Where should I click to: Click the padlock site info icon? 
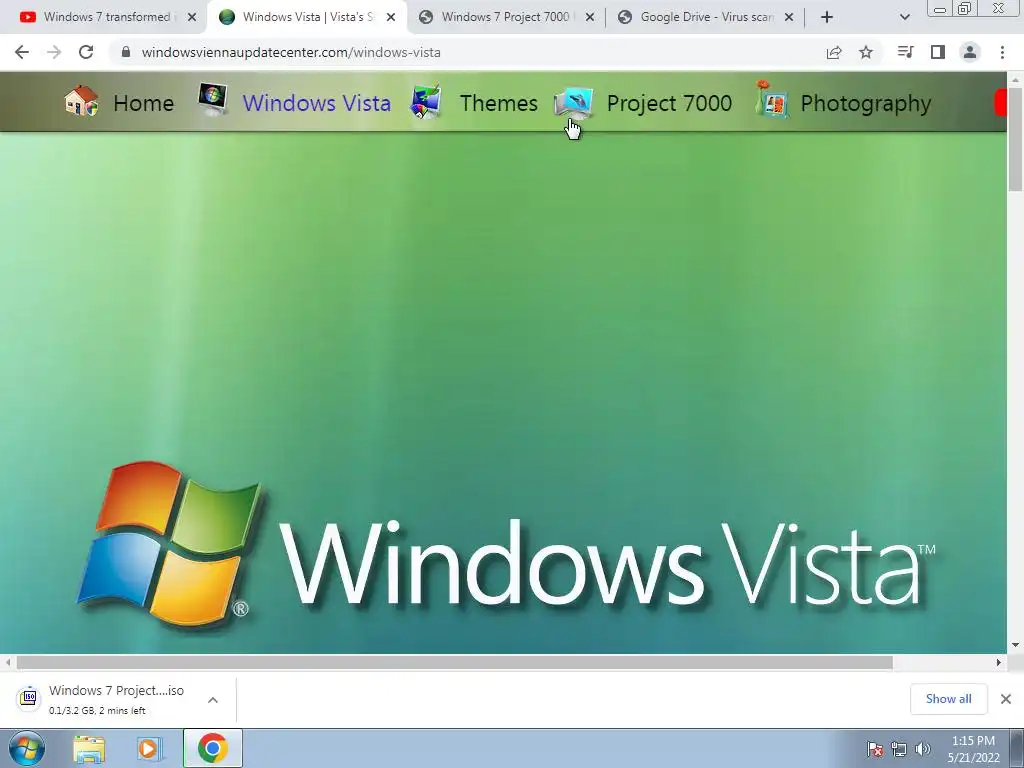pyautogui.click(x=126, y=52)
